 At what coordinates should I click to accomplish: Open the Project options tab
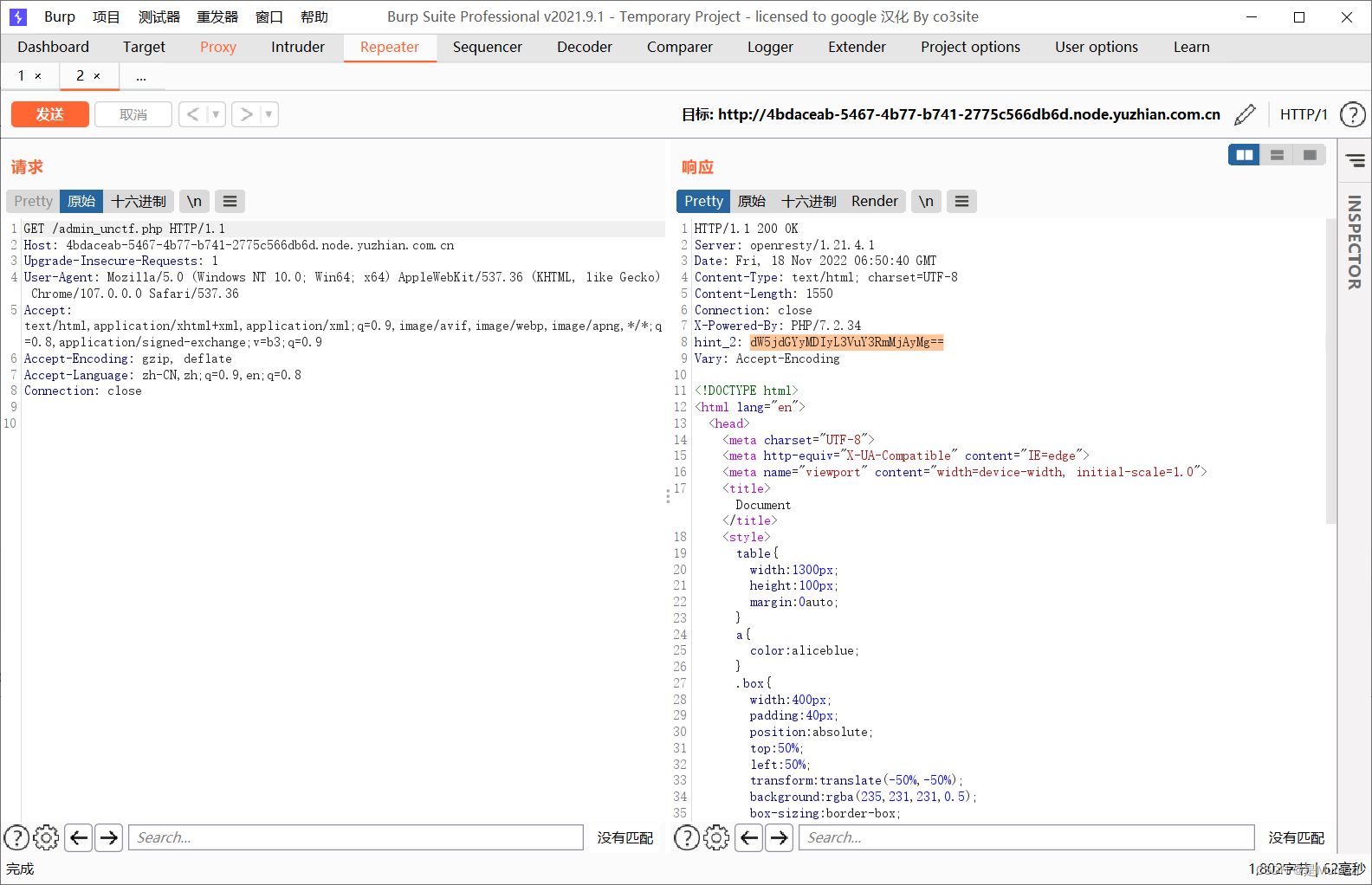(x=970, y=47)
